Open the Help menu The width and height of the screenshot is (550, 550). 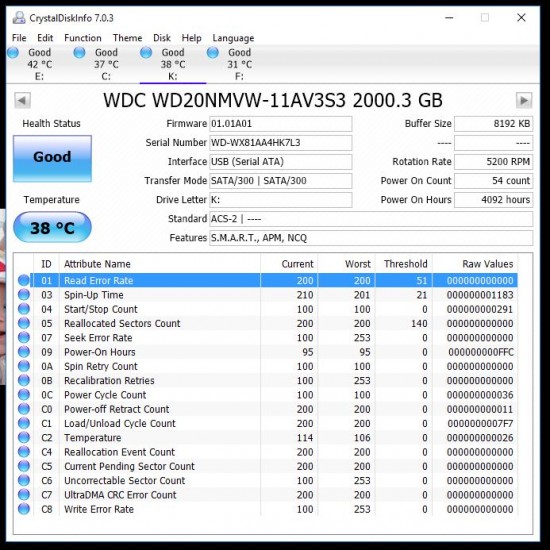click(192, 38)
